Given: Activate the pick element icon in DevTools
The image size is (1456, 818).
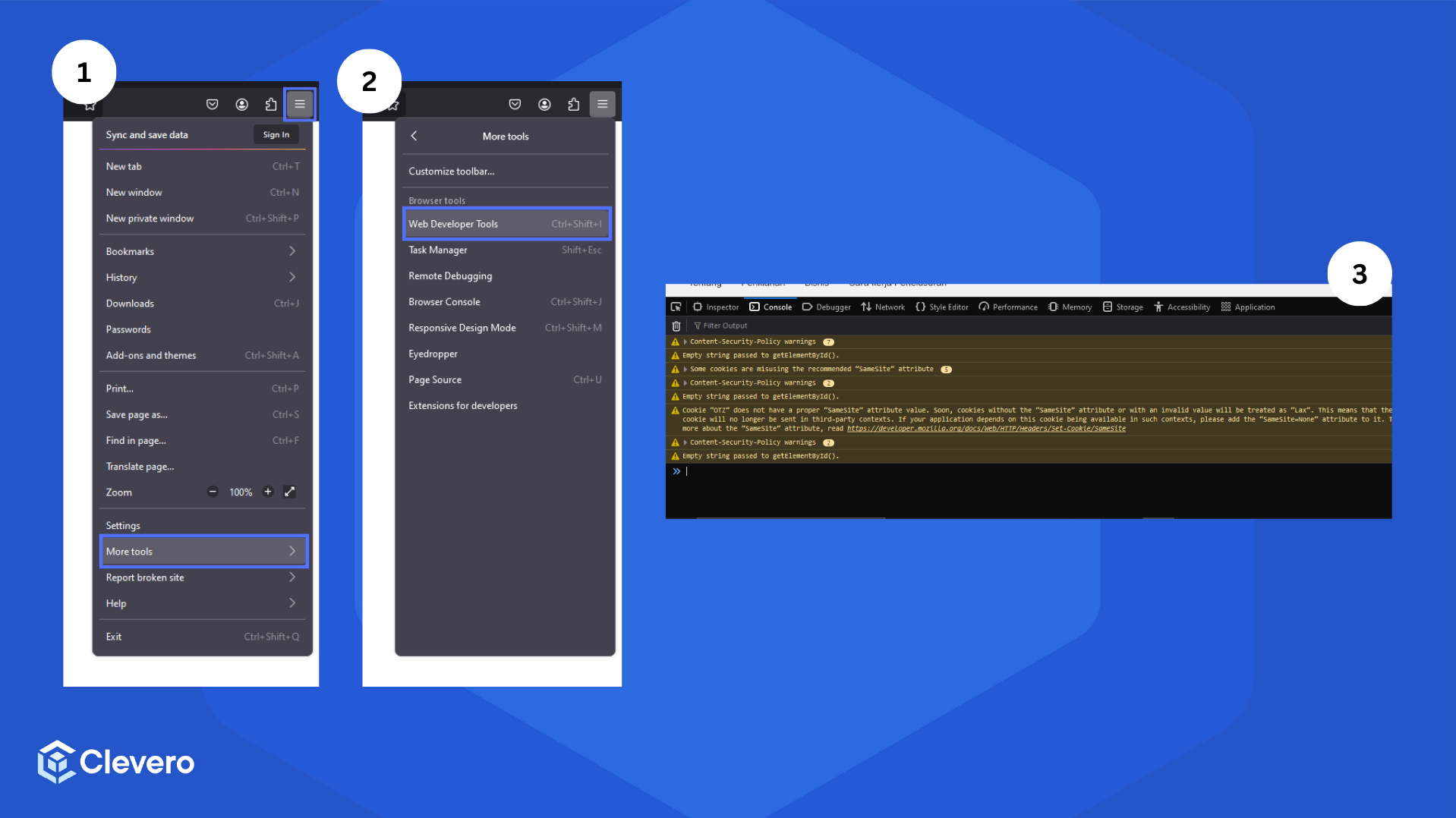Looking at the screenshot, I should tap(676, 307).
